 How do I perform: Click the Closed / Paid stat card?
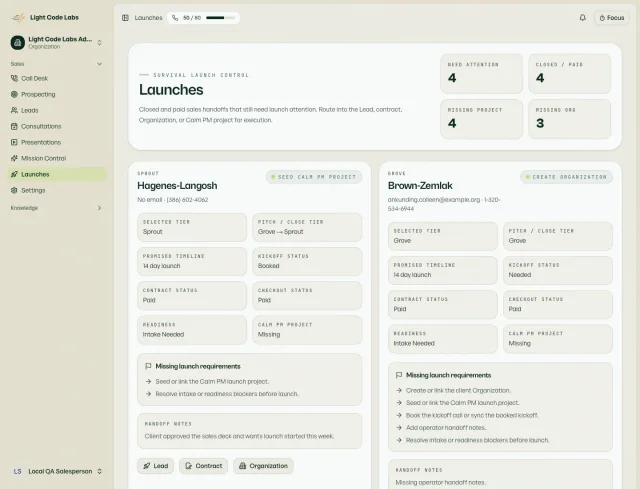pos(569,74)
